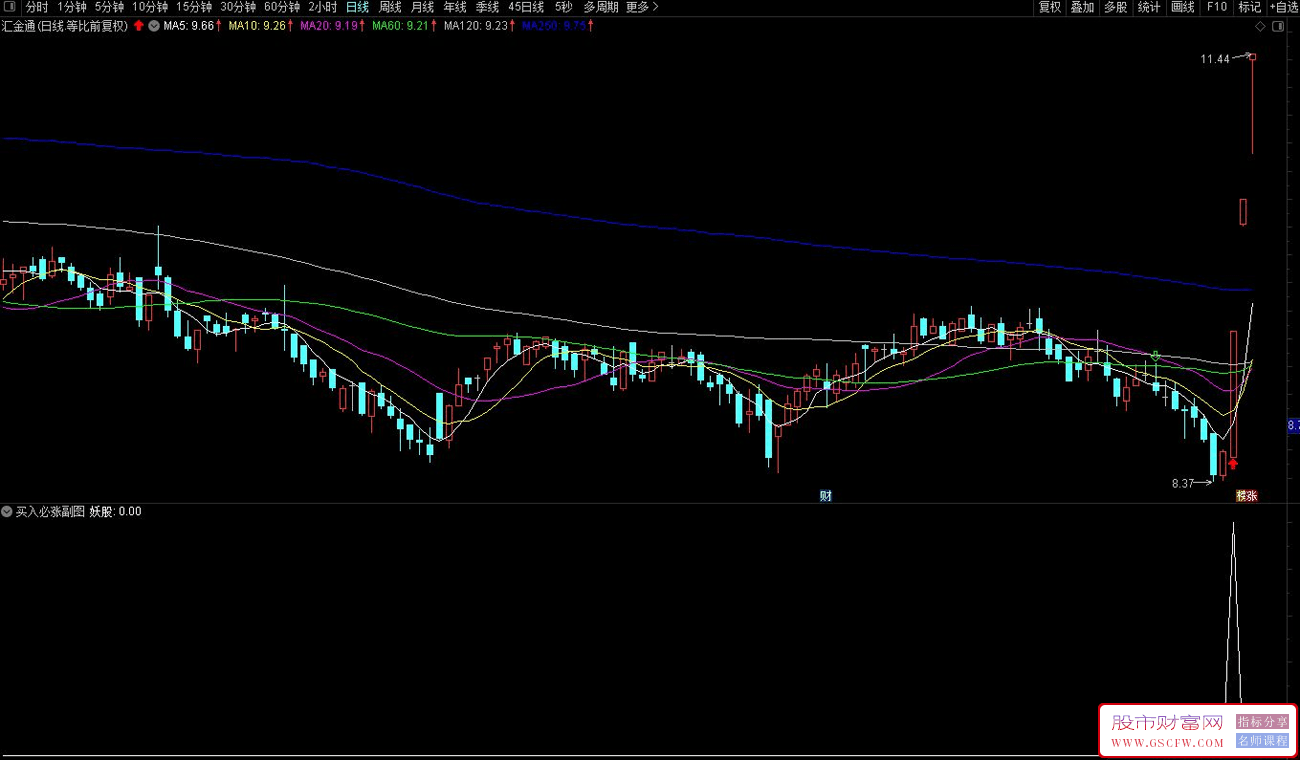The height and width of the screenshot is (760, 1300).
Task: Click the 8.37 low price label
Action: [1183, 483]
